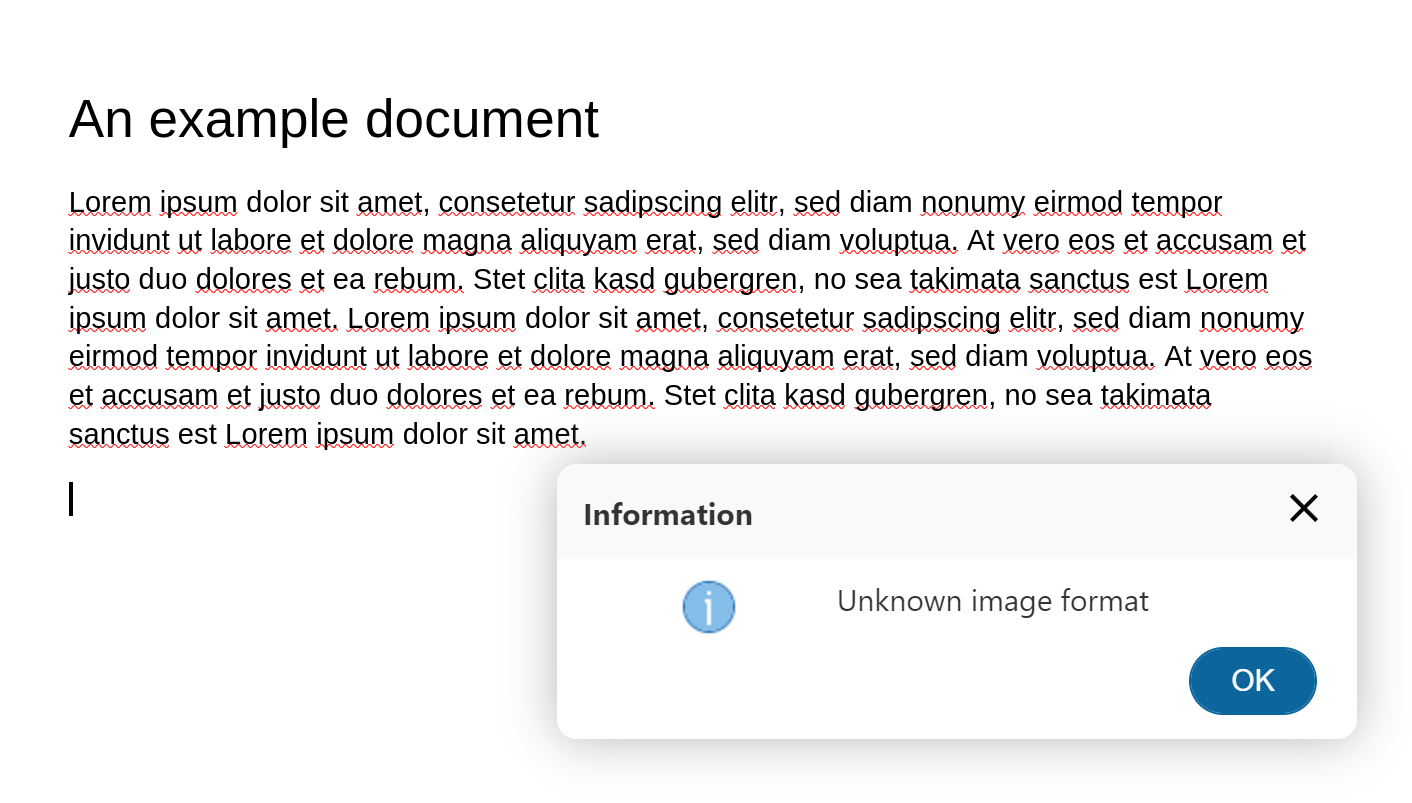Click "ipsum" at the start of the fourth line
The width and height of the screenshot is (1412, 803).
(107, 319)
